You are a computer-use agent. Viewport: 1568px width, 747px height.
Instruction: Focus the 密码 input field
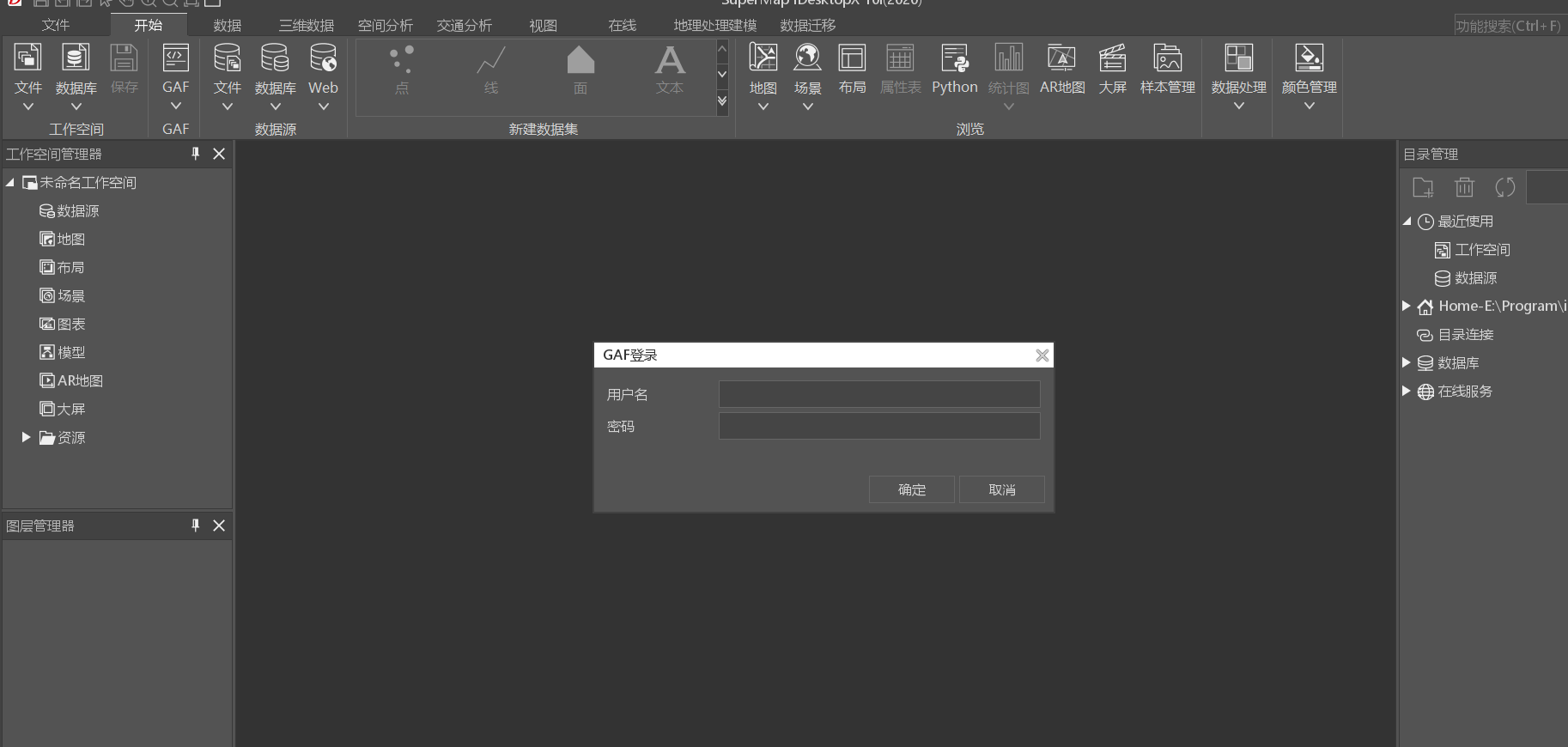(879, 426)
